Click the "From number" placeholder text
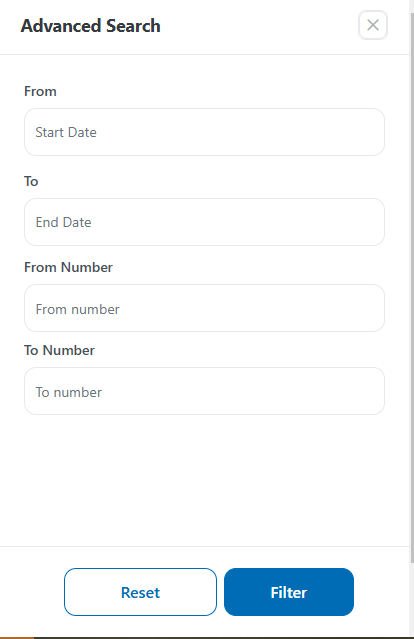 pyautogui.click(x=77, y=309)
